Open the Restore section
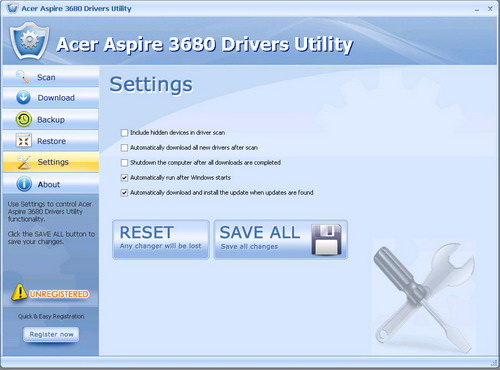This screenshot has width=500, height=370. click(51, 141)
